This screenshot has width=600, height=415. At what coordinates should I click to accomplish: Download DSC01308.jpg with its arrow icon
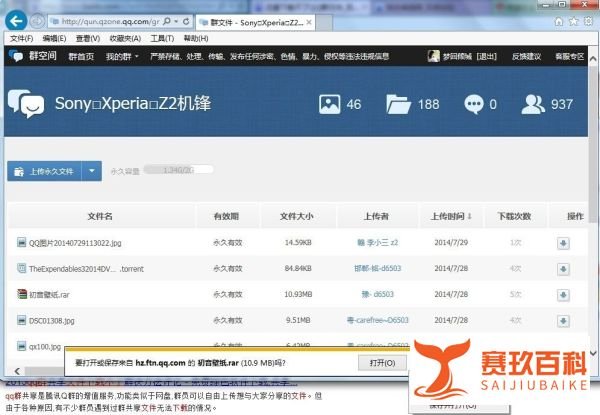click(563, 321)
